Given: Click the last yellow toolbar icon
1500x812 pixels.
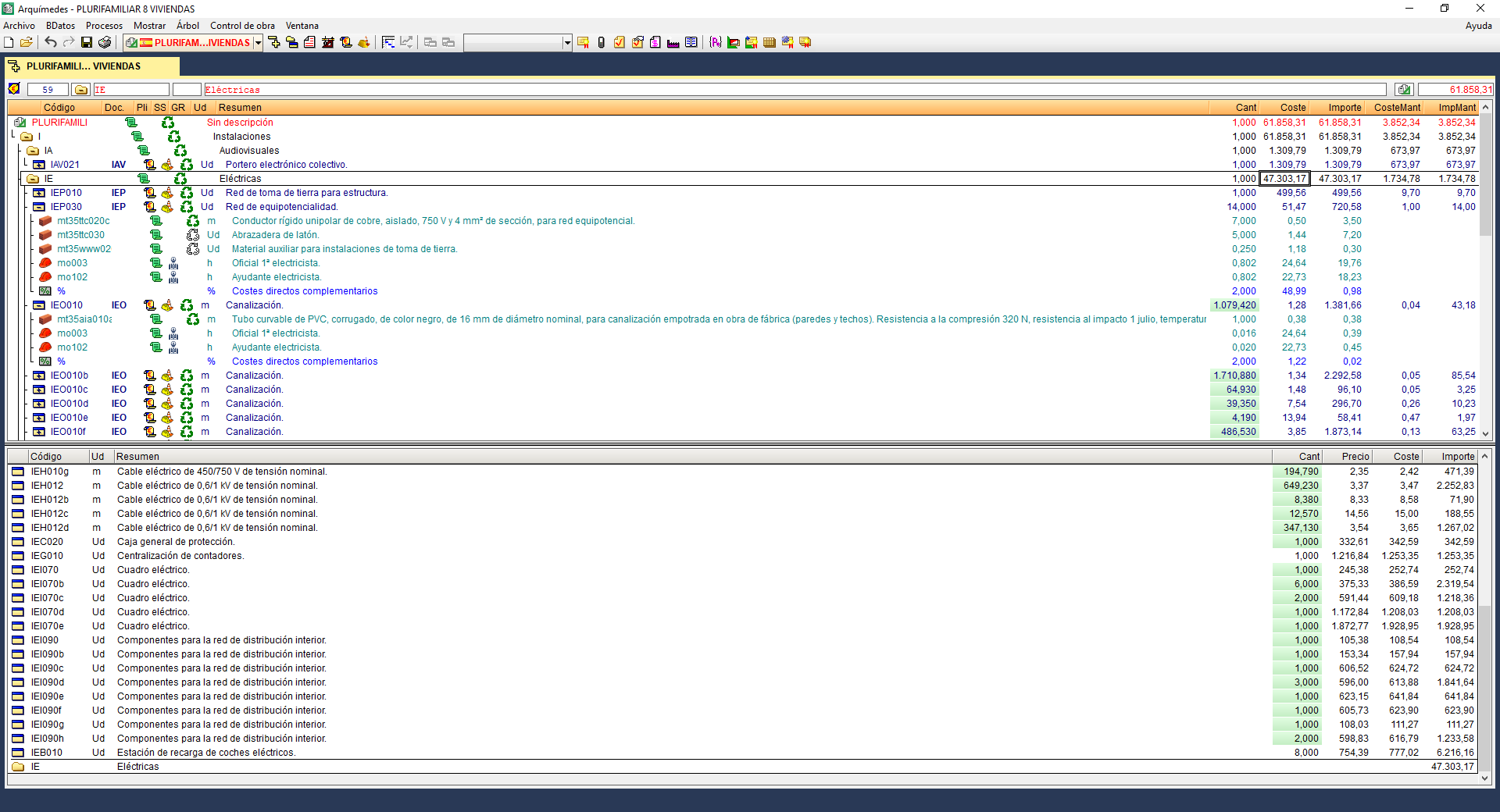Looking at the screenshot, I should [x=805, y=42].
